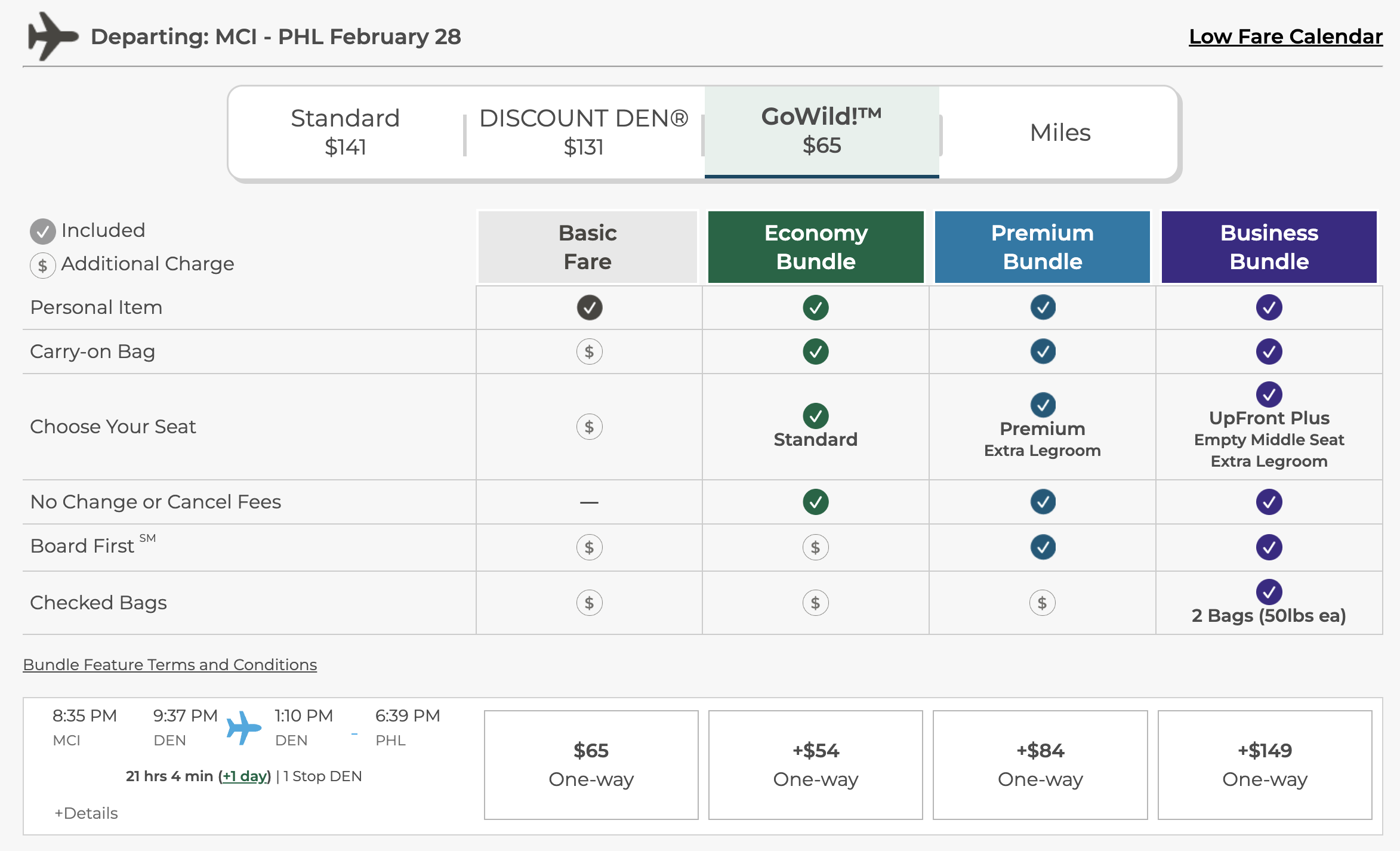
Task: Choose the +$54 One-way Economy Bundle
Action: click(816, 765)
